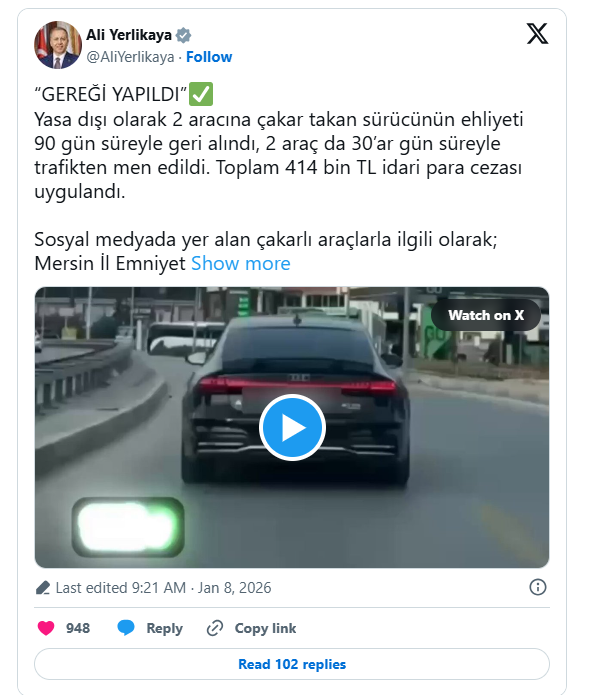
Task: Expand tweet text with Show more
Action: (x=241, y=263)
